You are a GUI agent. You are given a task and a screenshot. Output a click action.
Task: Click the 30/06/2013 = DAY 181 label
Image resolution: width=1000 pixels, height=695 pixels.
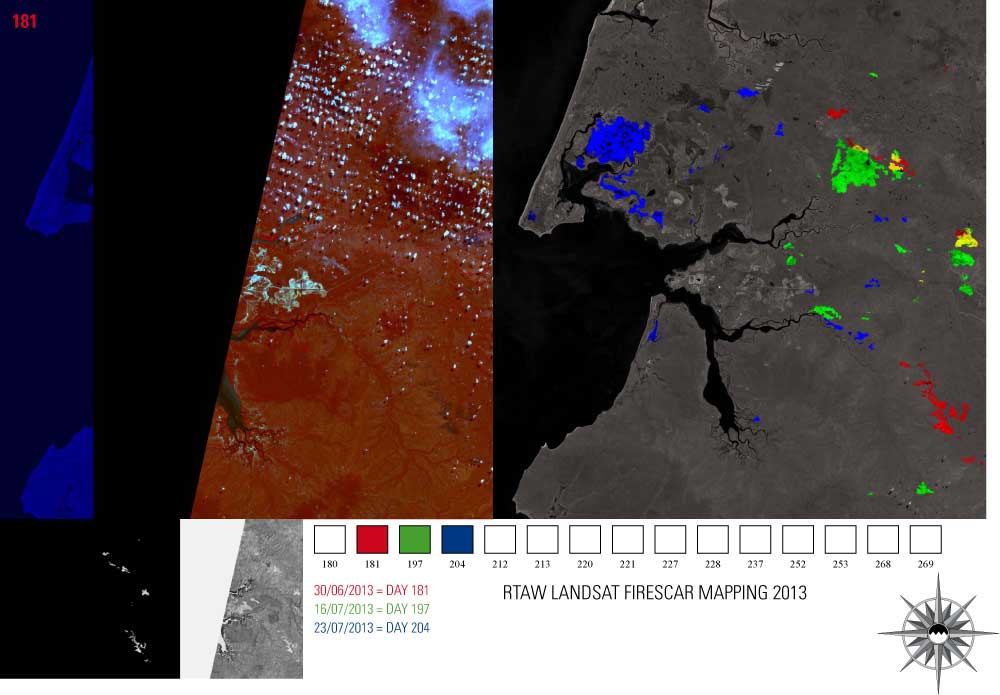pyautogui.click(x=370, y=591)
